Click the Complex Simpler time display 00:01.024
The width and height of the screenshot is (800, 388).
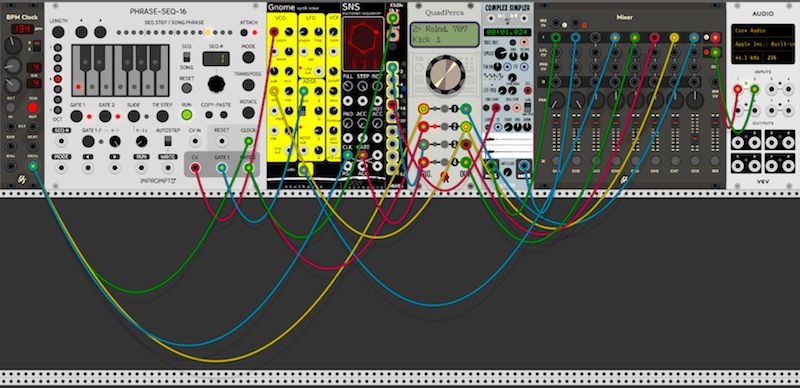click(x=508, y=32)
